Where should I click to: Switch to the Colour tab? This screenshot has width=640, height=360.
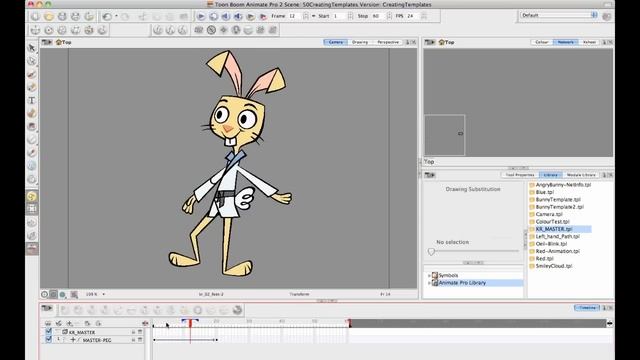pyautogui.click(x=542, y=42)
